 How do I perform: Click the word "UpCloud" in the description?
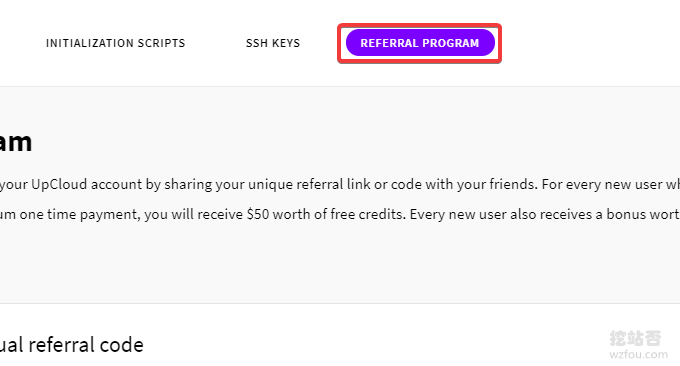point(59,185)
